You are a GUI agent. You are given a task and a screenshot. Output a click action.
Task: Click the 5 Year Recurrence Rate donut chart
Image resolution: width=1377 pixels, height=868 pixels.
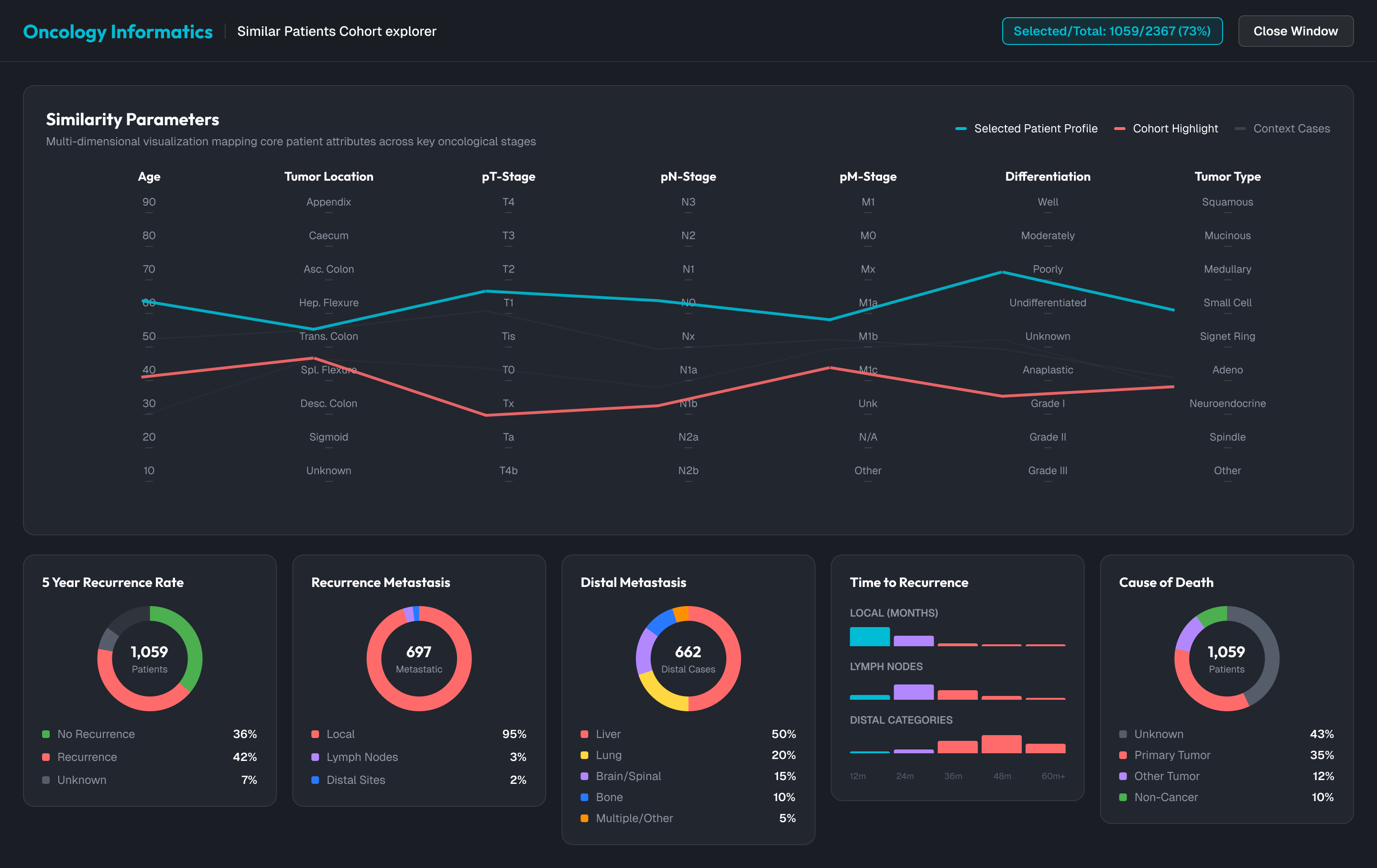pyautogui.click(x=150, y=659)
